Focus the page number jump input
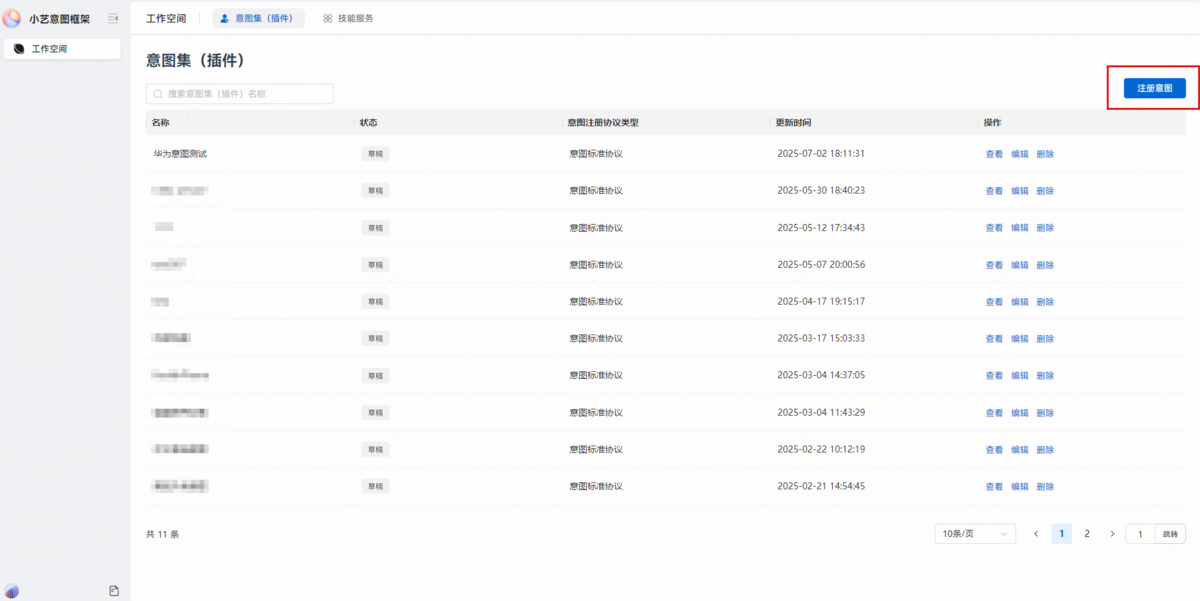Viewport: 1200px width, 601px height. tap(1140, 534)
